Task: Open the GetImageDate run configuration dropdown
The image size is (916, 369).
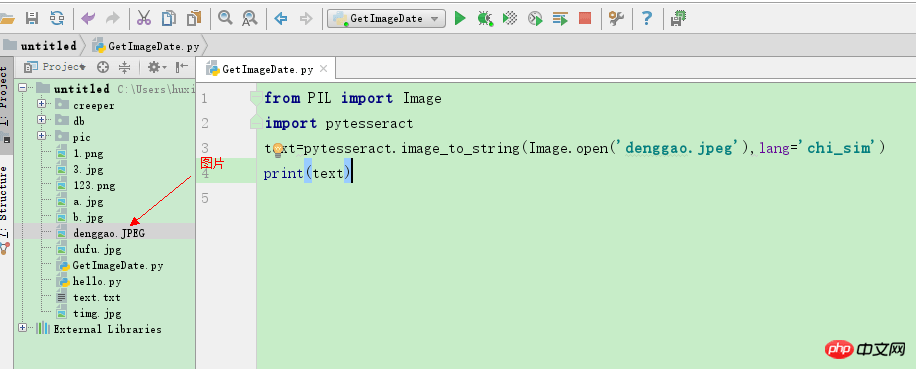Action: pyautogui.click(x=386, y=19)
